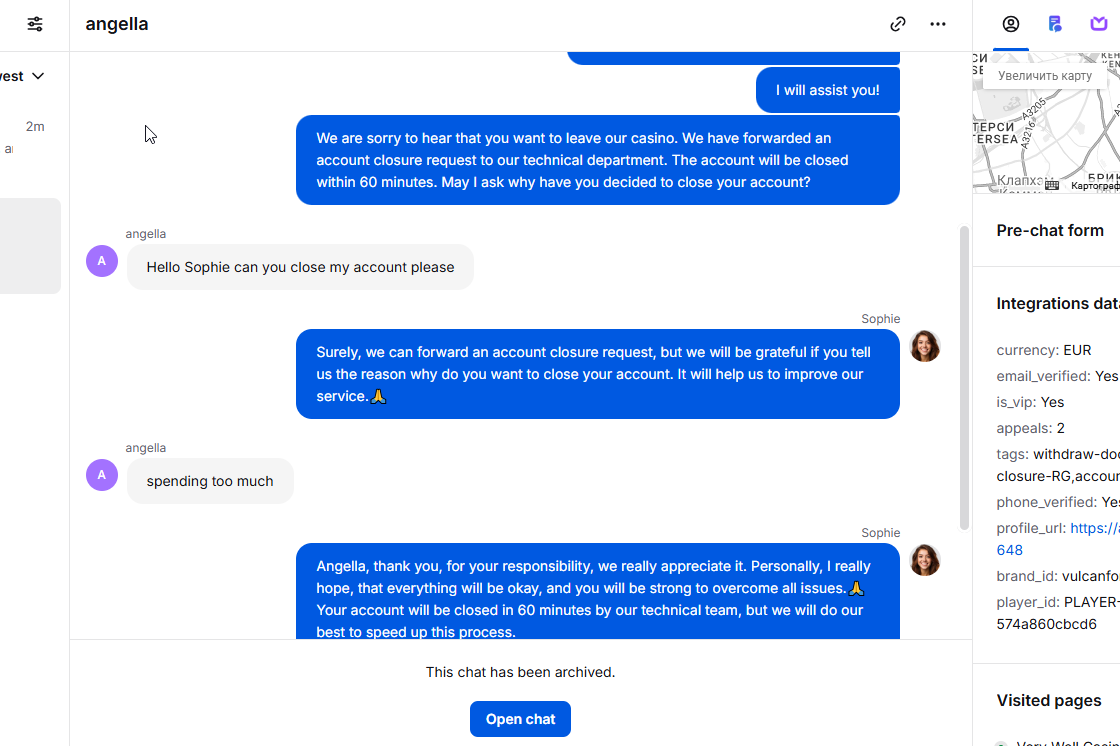Expand the Visited pages section
Screen dimensions: 1120x746
pyautogui.click(x=1049, y=701)
